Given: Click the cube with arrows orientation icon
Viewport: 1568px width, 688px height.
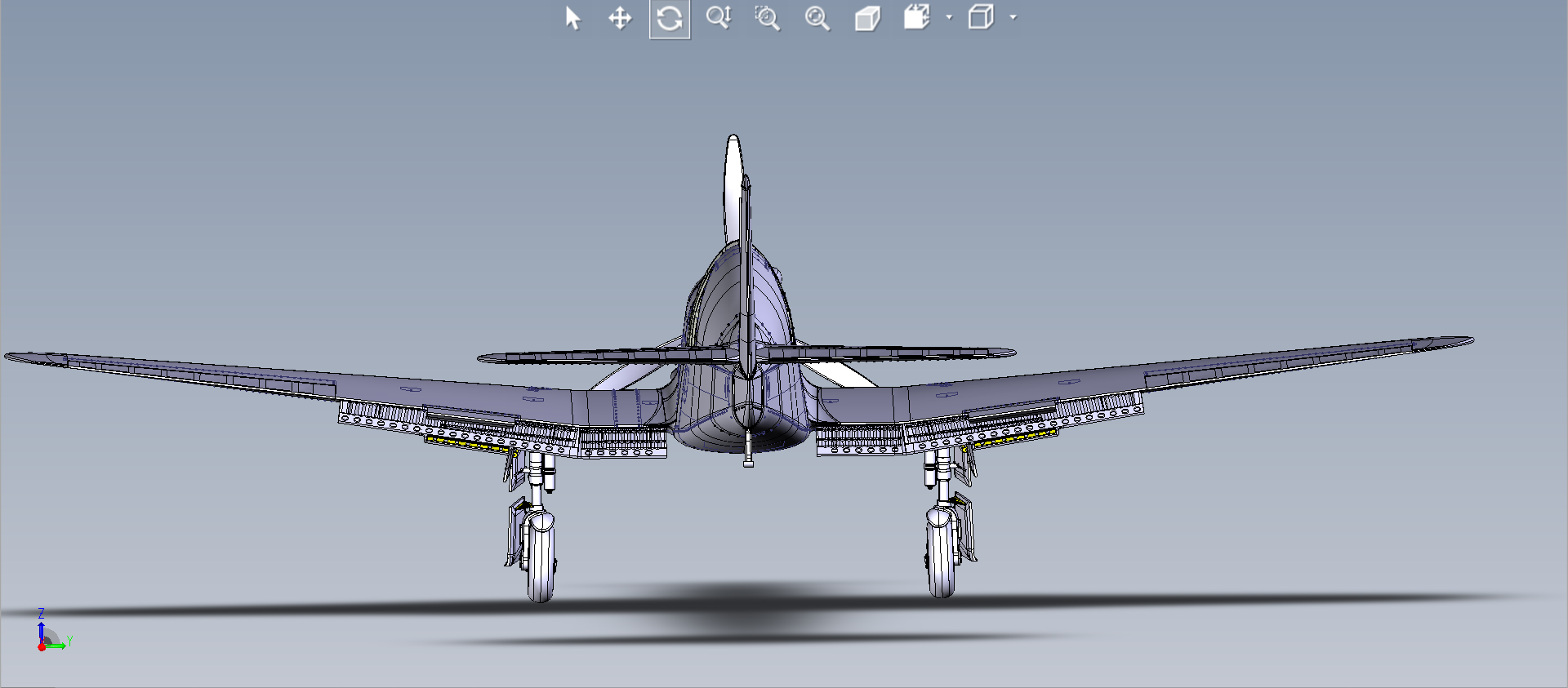Looking at the screenshot, I should point(917,17).
